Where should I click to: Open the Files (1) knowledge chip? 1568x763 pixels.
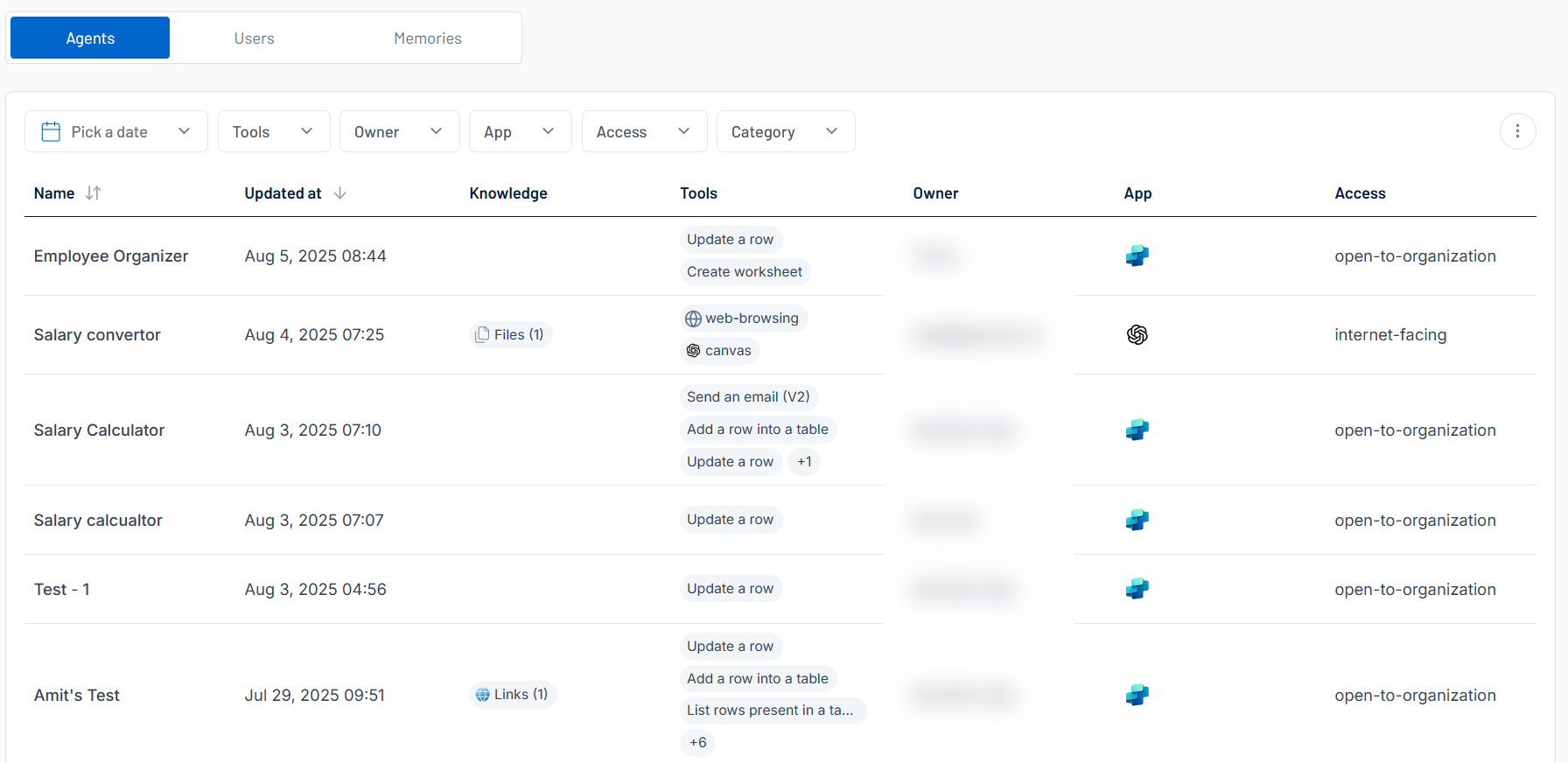(x=510, y=335)
